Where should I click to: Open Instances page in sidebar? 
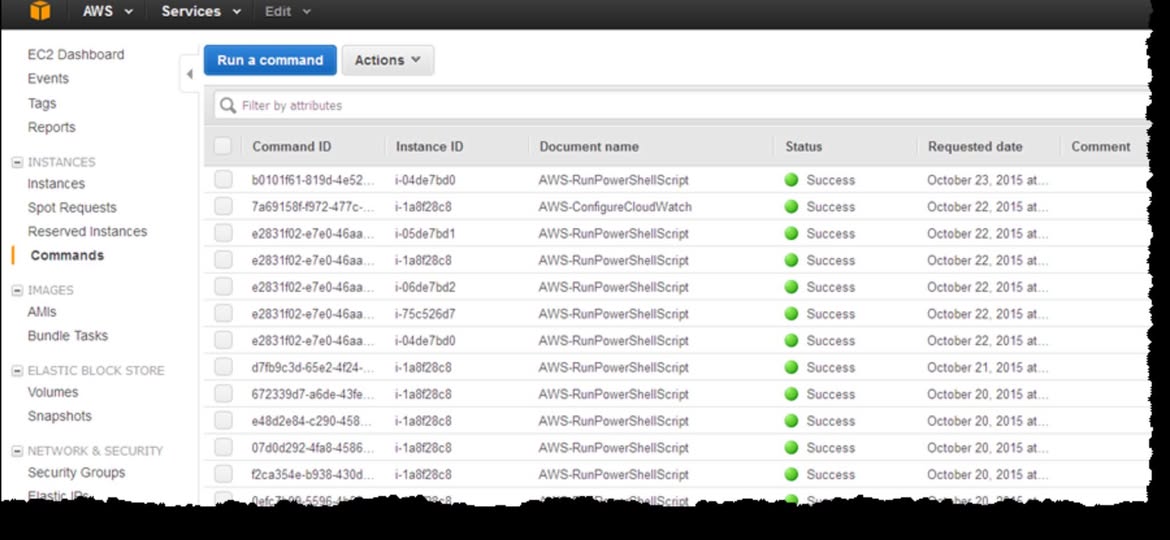click(x=56, y=183)
